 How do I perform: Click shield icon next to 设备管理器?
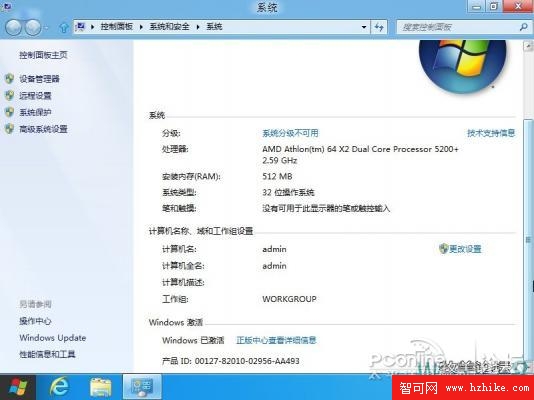pyautogui.click(x=10, y=79)
